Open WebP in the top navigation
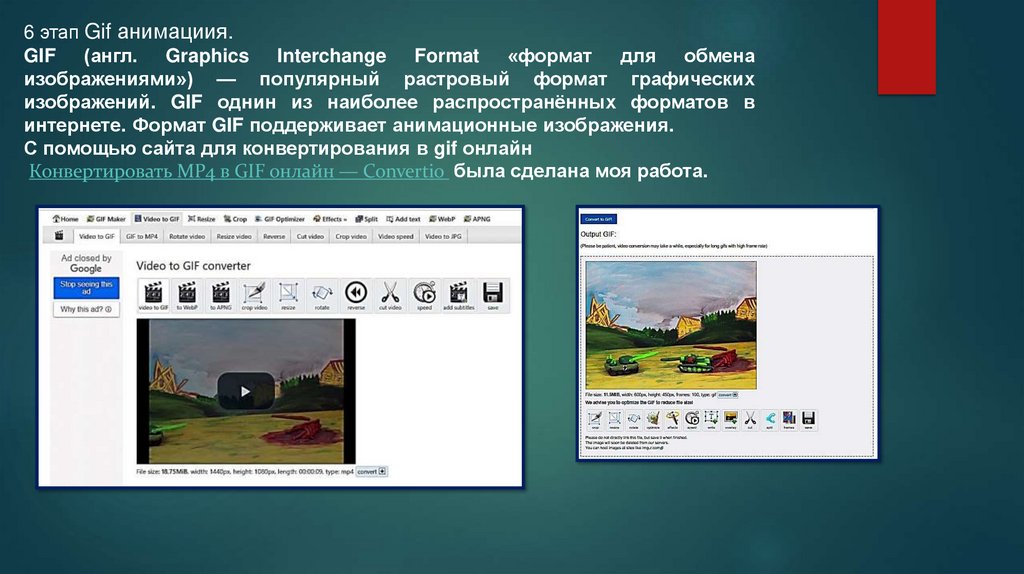This screenshot has height=574, width=1024. 442,219
